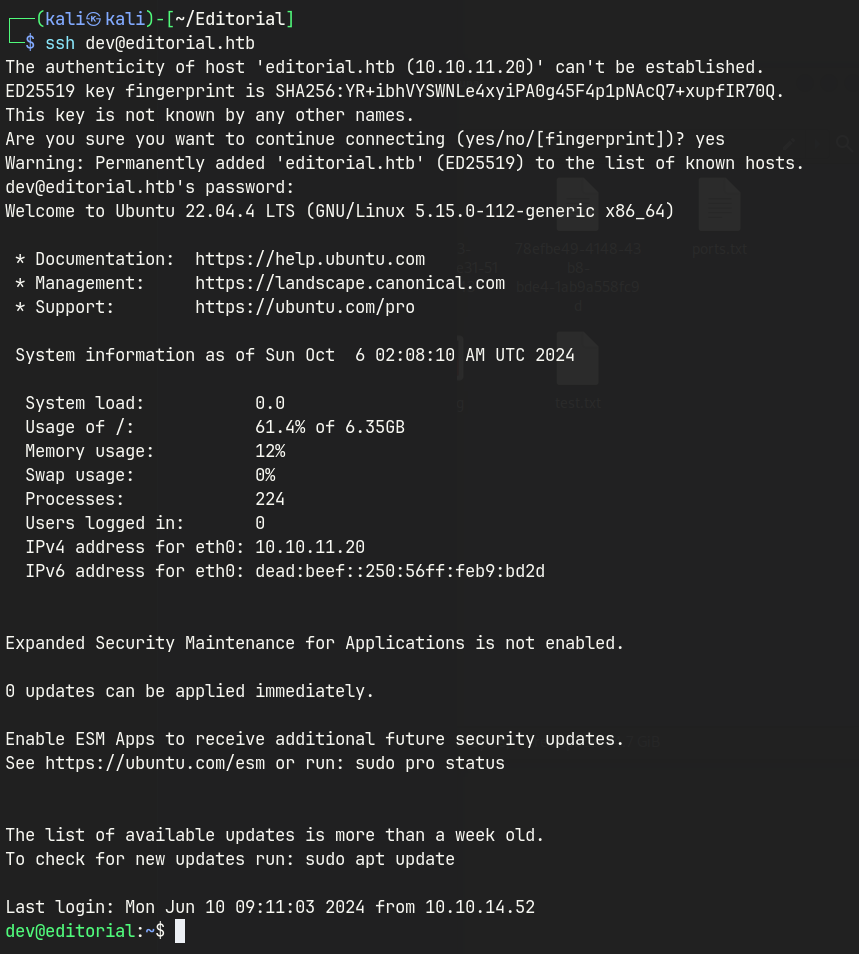Viewport: 859px width, 954px height.
Task: Open the landscape.canonical.com management link
Action: point(350,283)
